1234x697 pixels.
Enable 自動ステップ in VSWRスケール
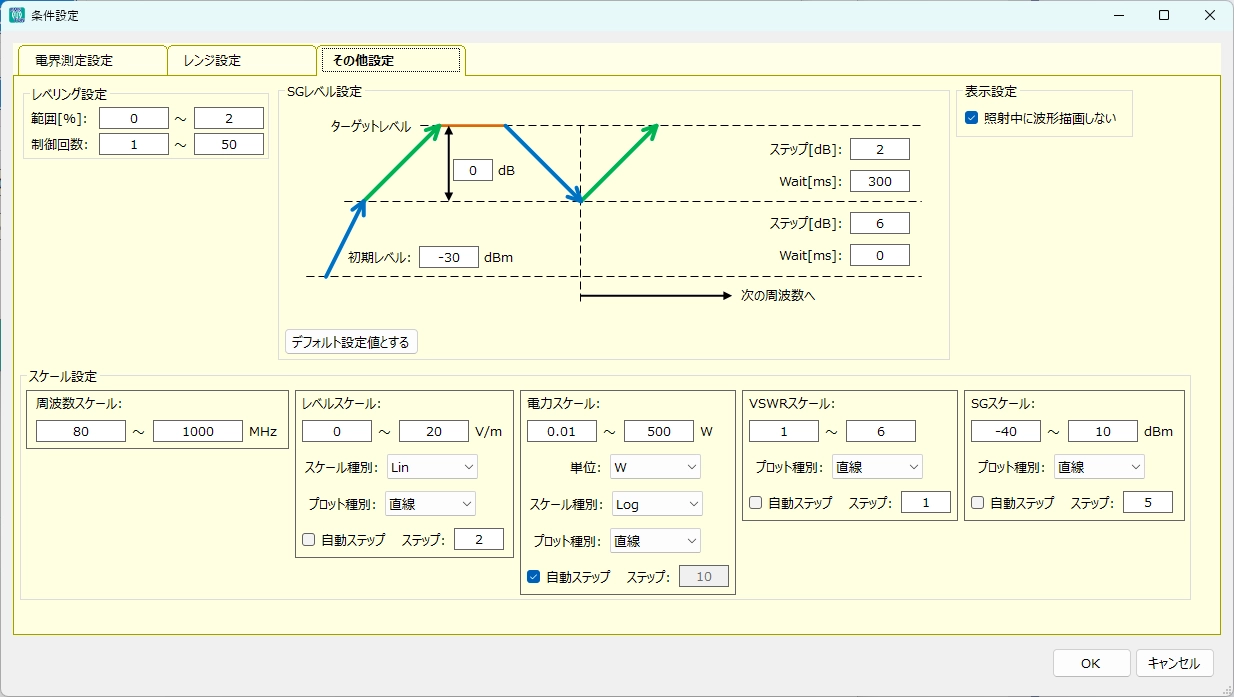(756, 503)
